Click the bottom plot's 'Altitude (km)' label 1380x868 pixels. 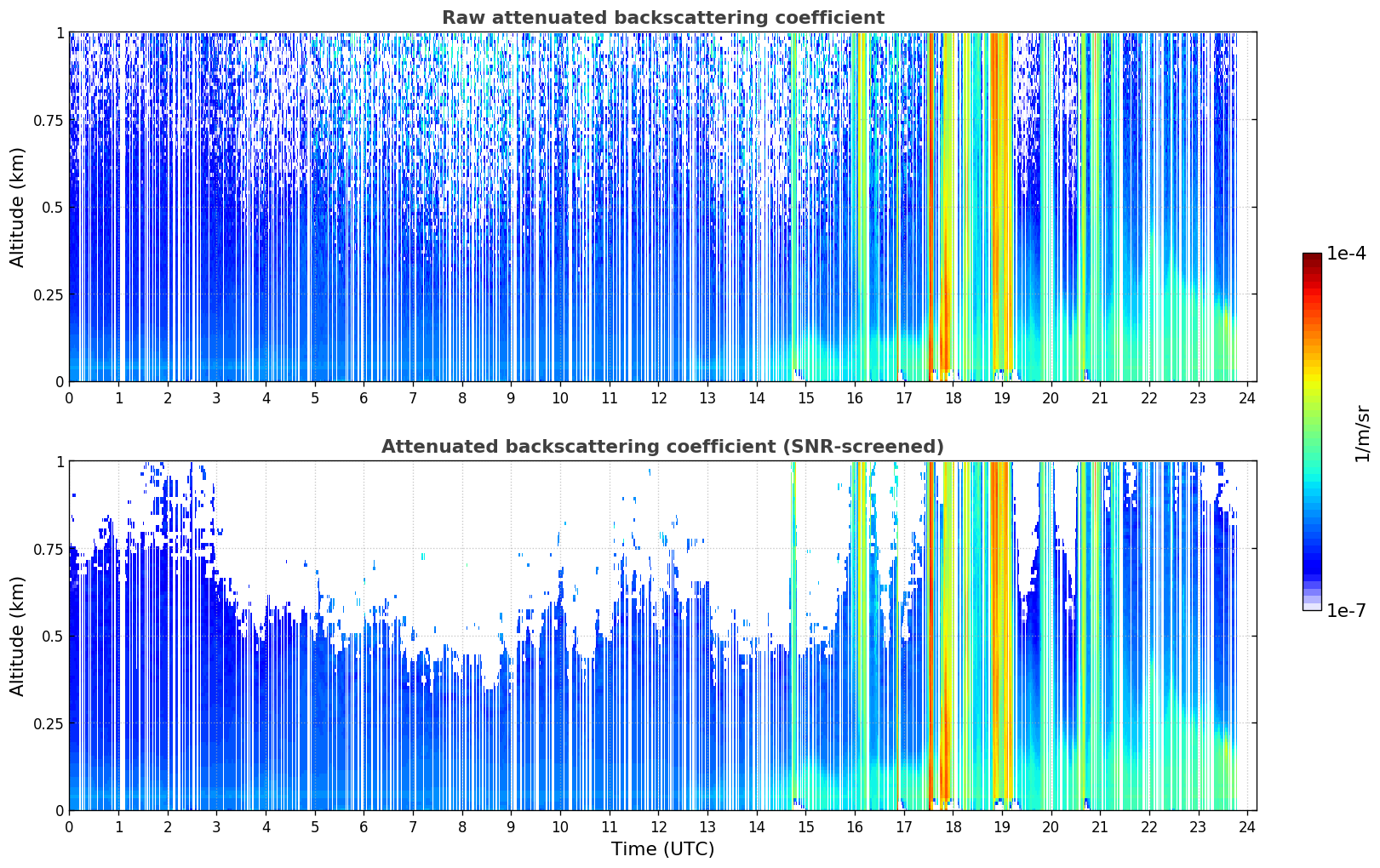[18, 636]
